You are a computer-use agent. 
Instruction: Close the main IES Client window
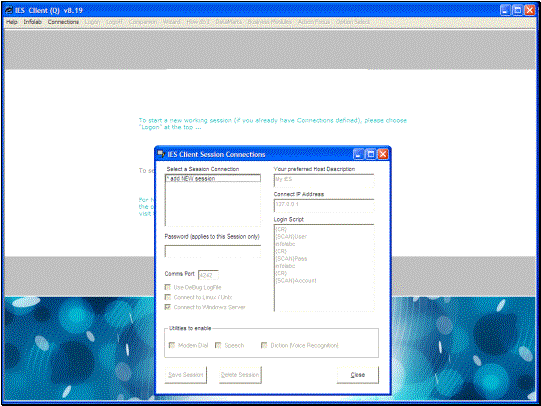(530, 10)
